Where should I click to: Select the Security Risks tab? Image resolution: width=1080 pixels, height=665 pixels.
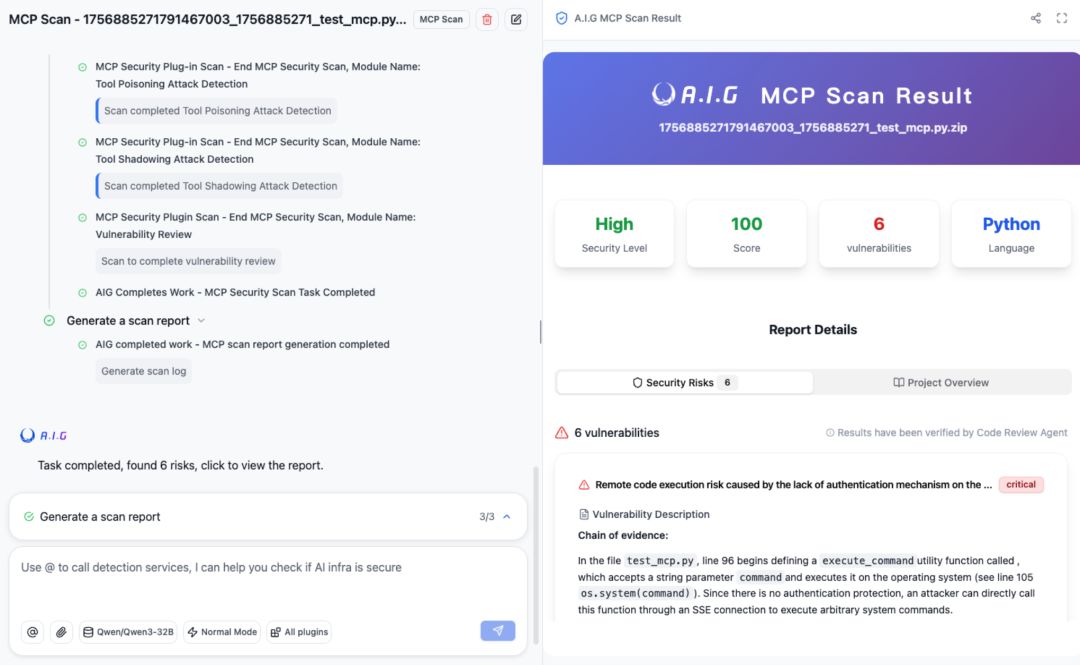coord(685,383)
